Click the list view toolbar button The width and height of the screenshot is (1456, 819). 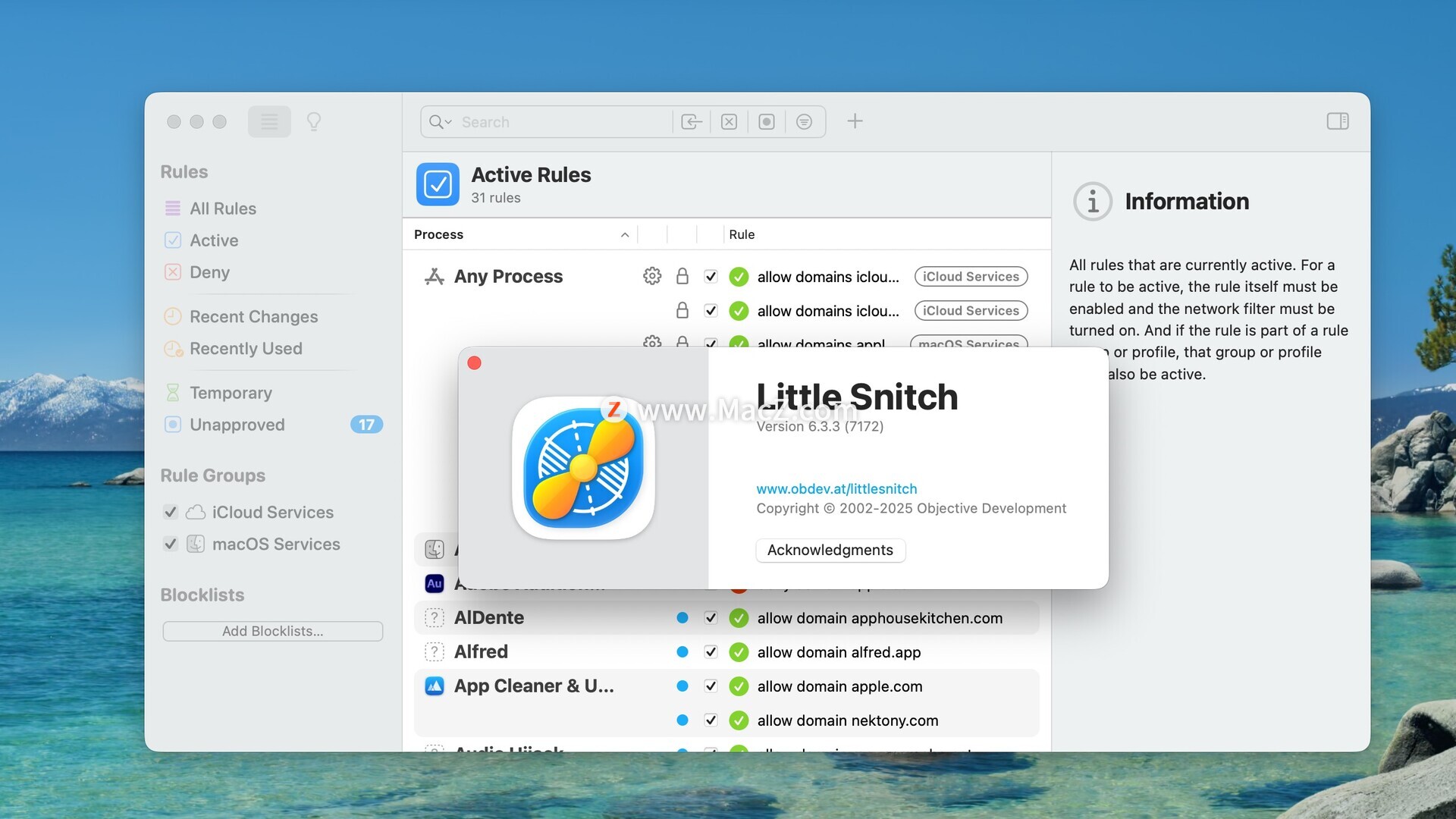point(269,121)
